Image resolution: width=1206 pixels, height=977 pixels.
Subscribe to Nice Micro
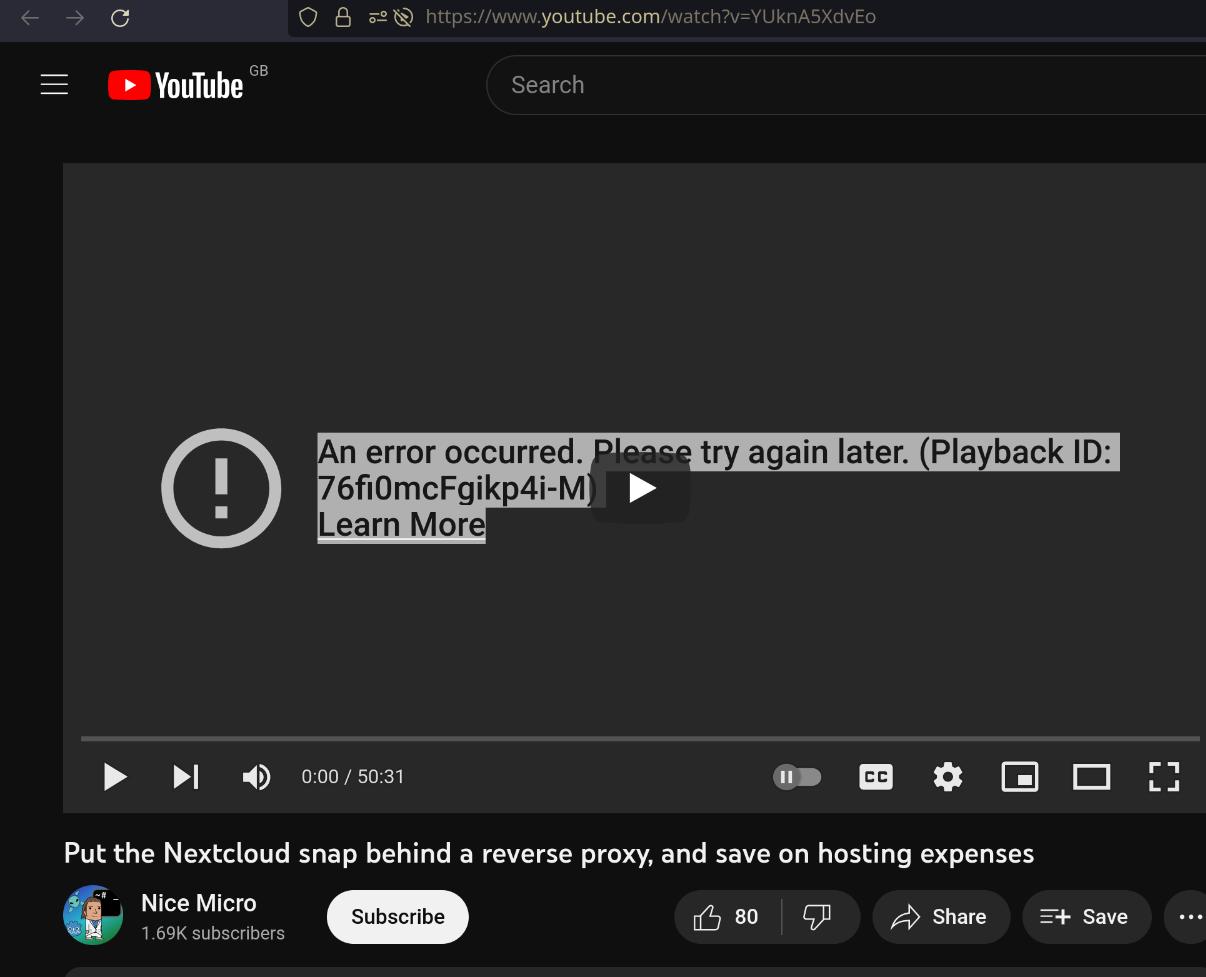click(x=397, y=916)
